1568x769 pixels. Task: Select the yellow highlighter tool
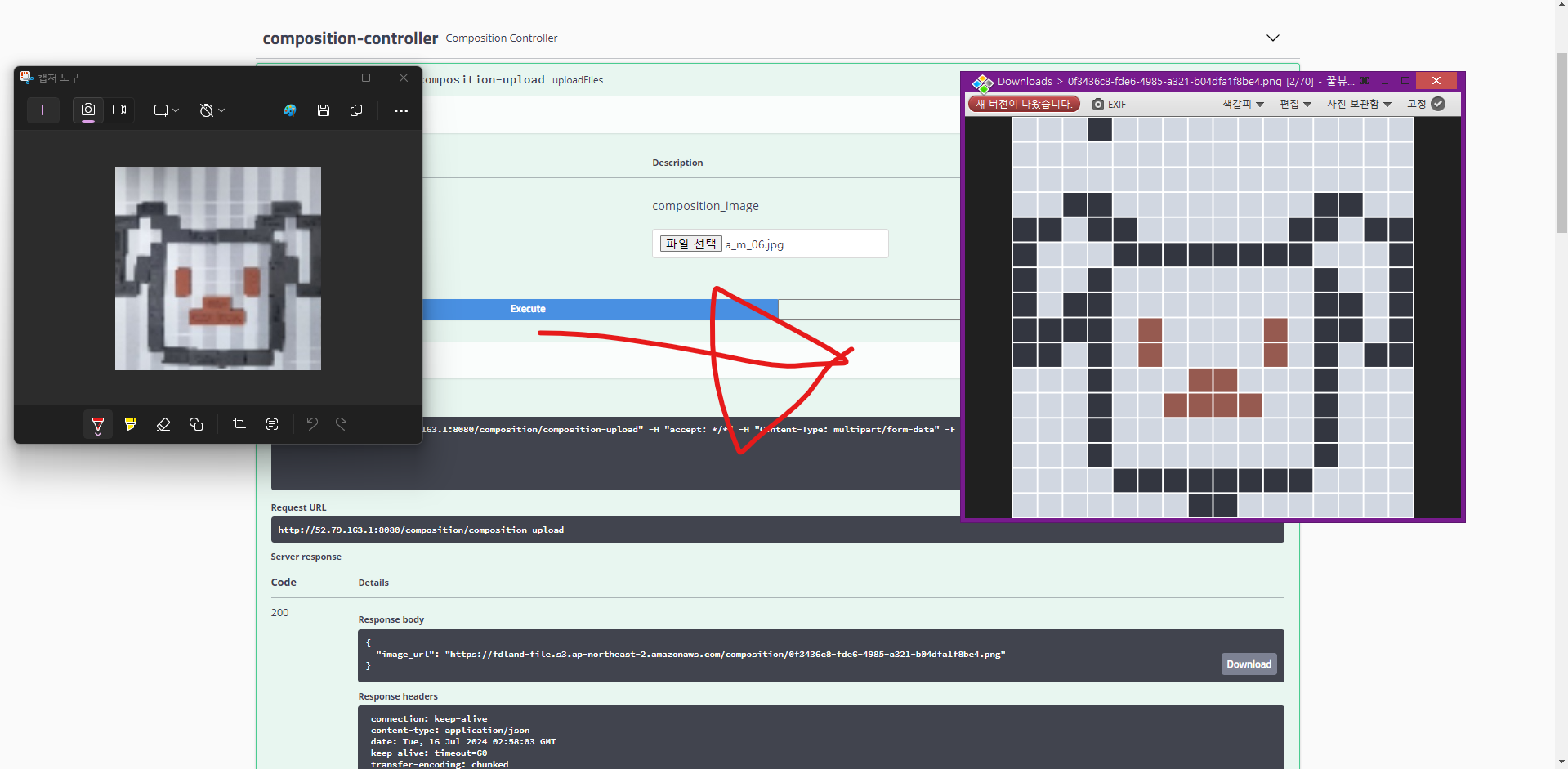pos(131,424)
